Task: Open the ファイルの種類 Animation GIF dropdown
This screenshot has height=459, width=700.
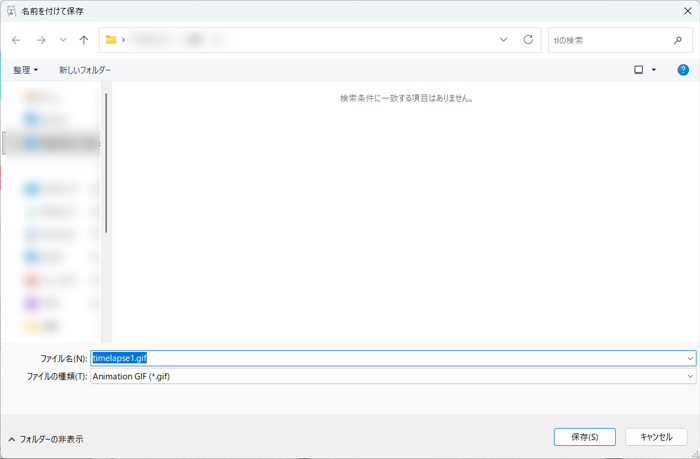Action: click(x=392, y=376)
